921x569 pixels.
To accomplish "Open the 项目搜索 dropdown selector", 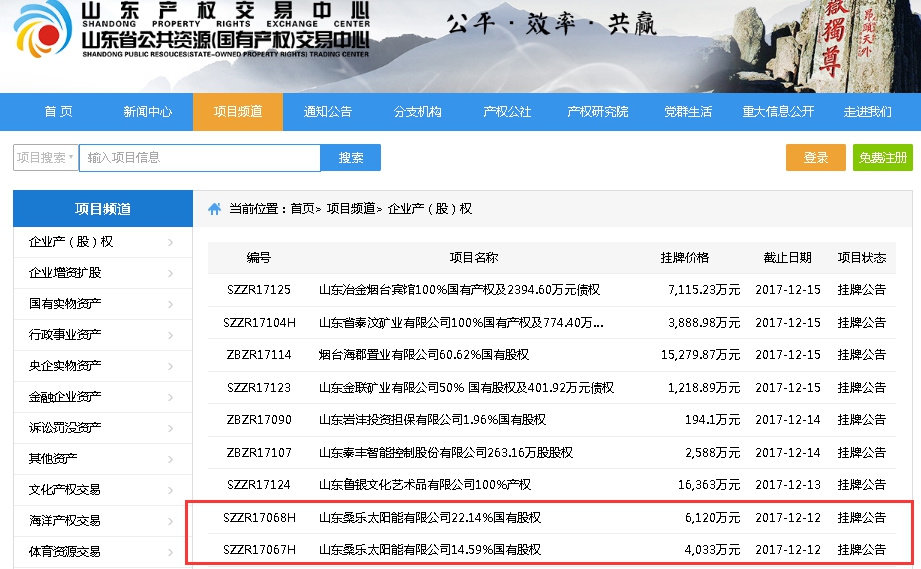I will point(46,157).
